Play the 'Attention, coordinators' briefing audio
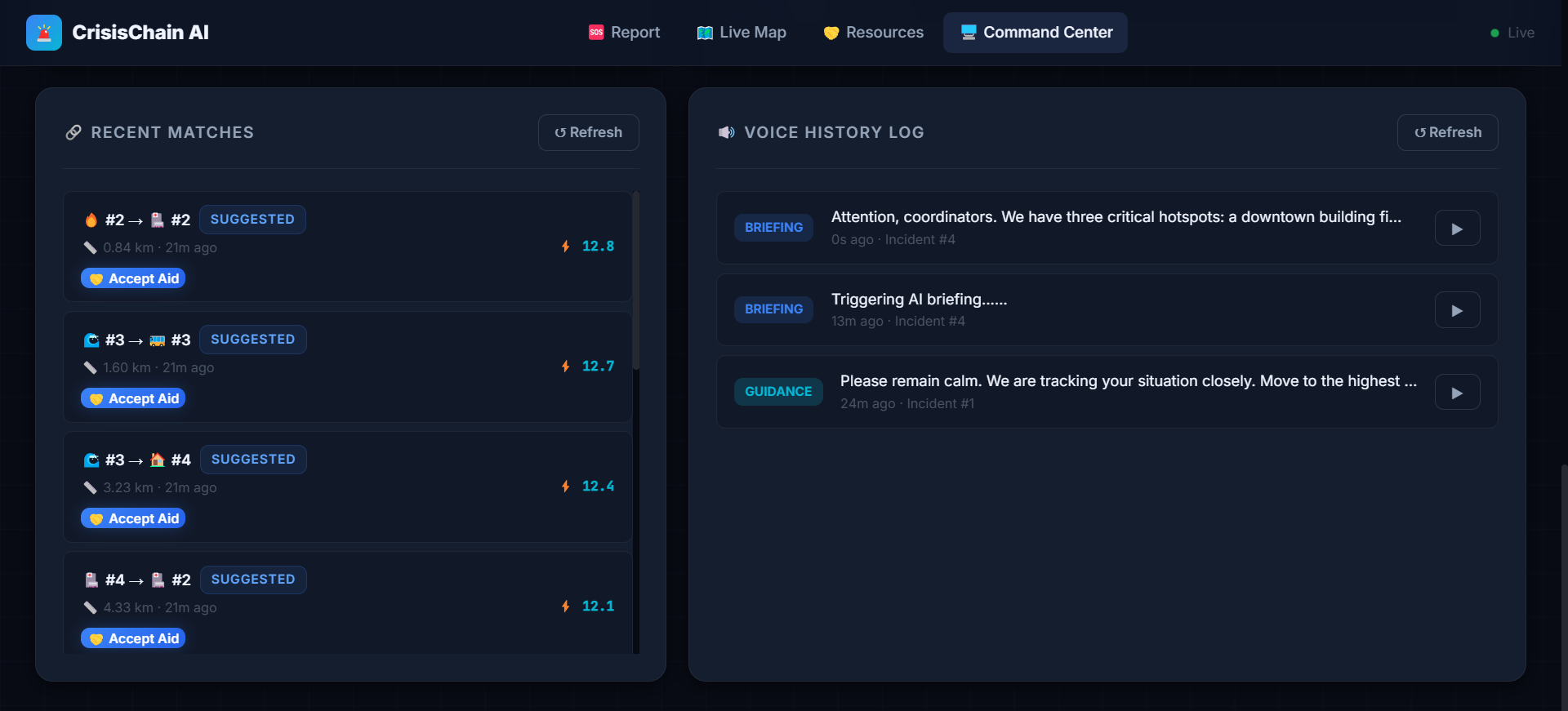Viewport: 1568px width, 711px height. click(1457, 229)
